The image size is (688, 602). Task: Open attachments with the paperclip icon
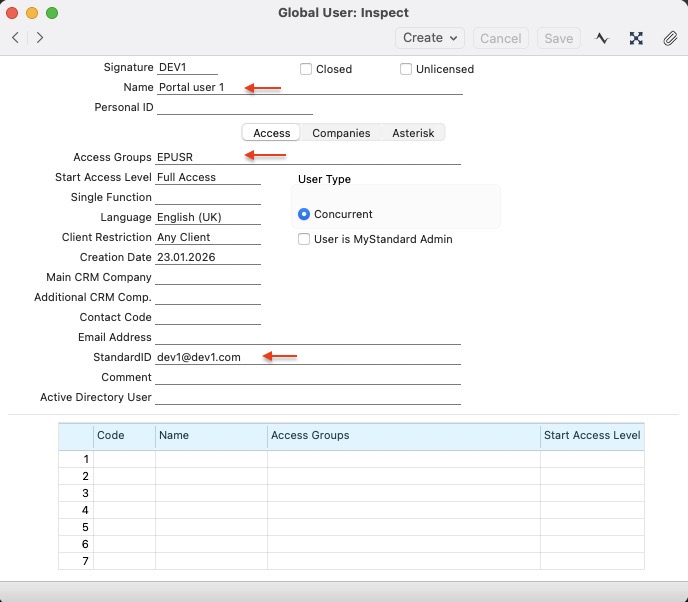coord(669,38)
